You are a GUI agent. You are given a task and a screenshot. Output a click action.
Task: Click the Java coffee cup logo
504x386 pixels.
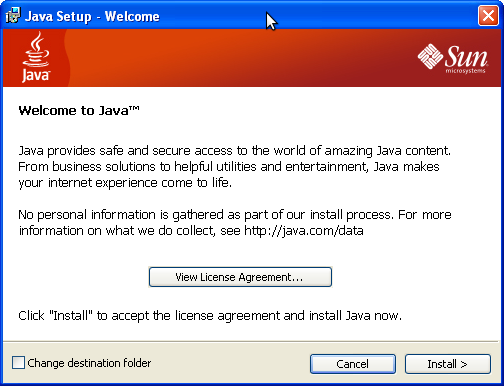36,49
